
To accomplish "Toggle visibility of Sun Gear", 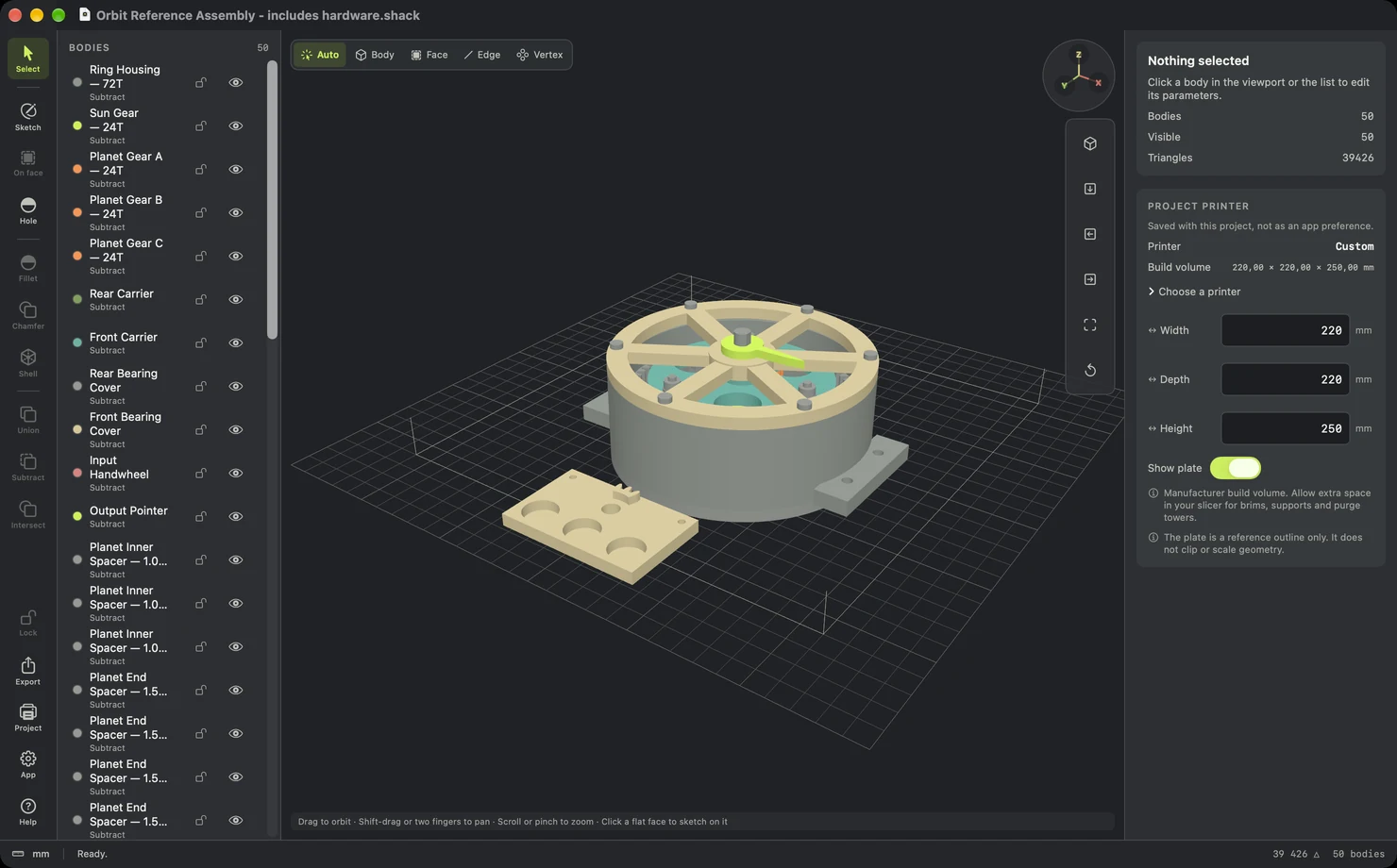I will tap(236, 126).
